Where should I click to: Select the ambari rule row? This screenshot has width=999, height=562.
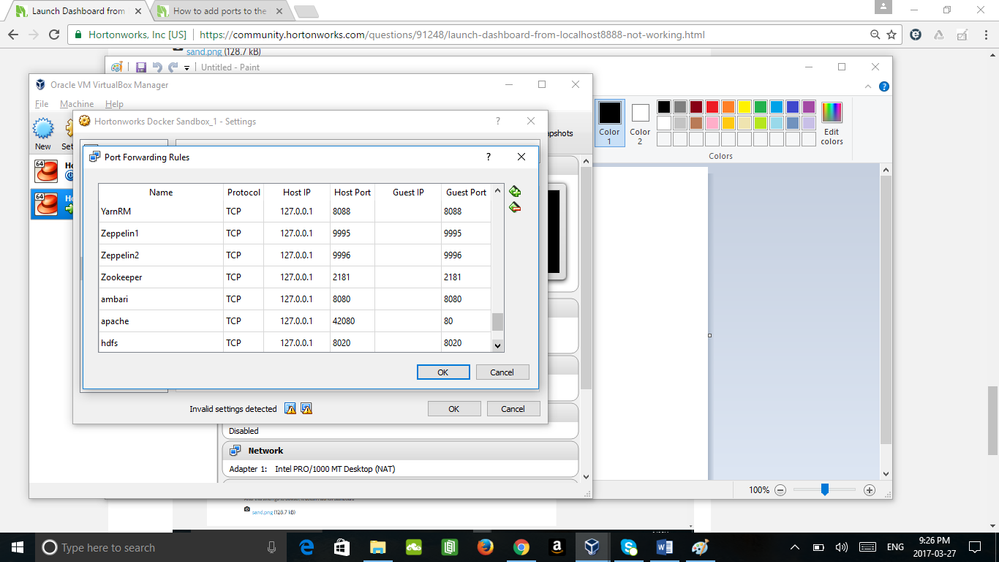point(294,299)
